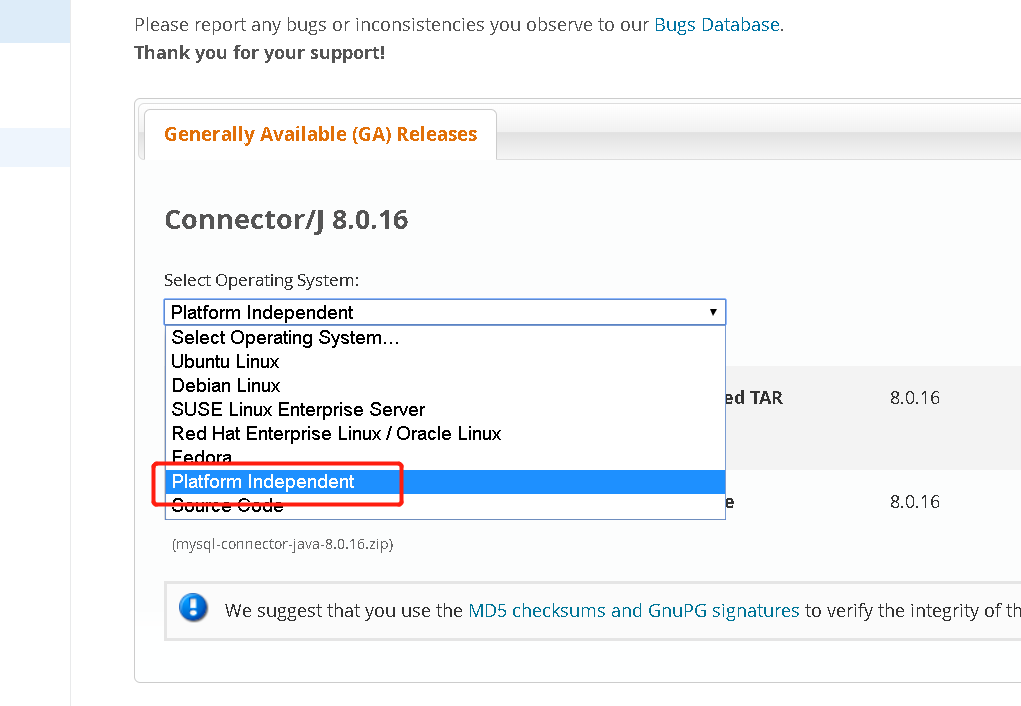Click 'Thank you for your support!' text
Screen dimensions: 1021x706
click(260, 53)
